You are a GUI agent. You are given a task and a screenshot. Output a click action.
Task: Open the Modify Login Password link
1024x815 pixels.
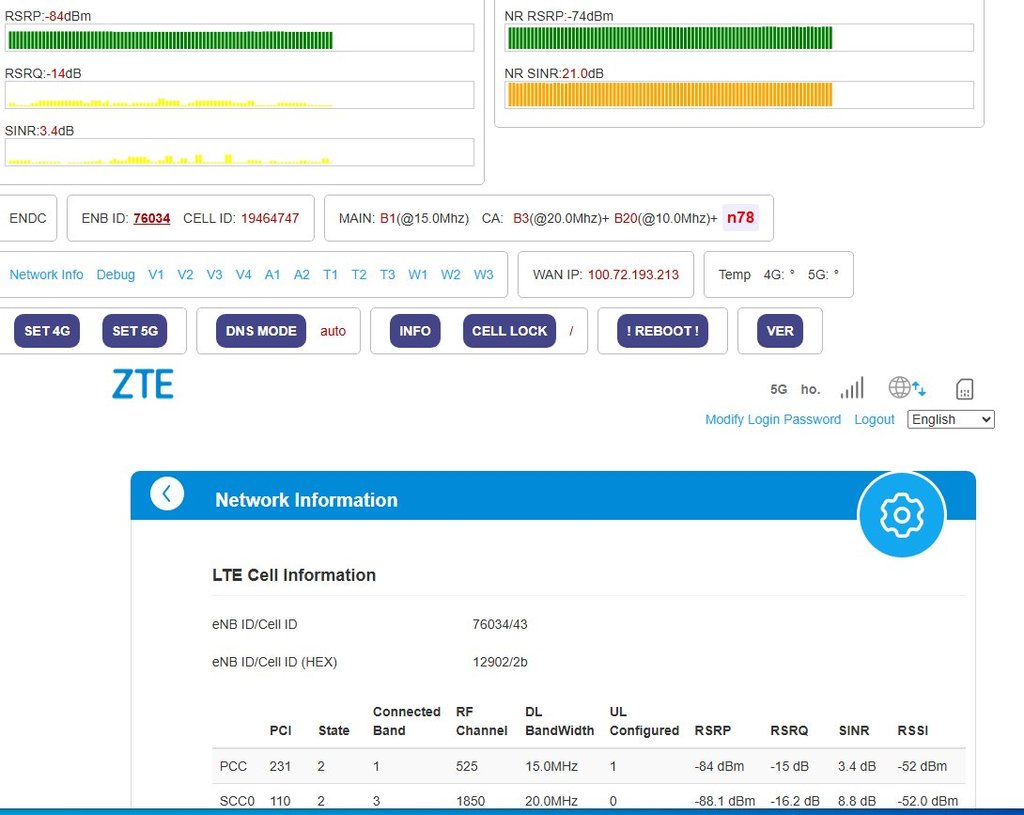pyautogui.click(x=772, y=419)
